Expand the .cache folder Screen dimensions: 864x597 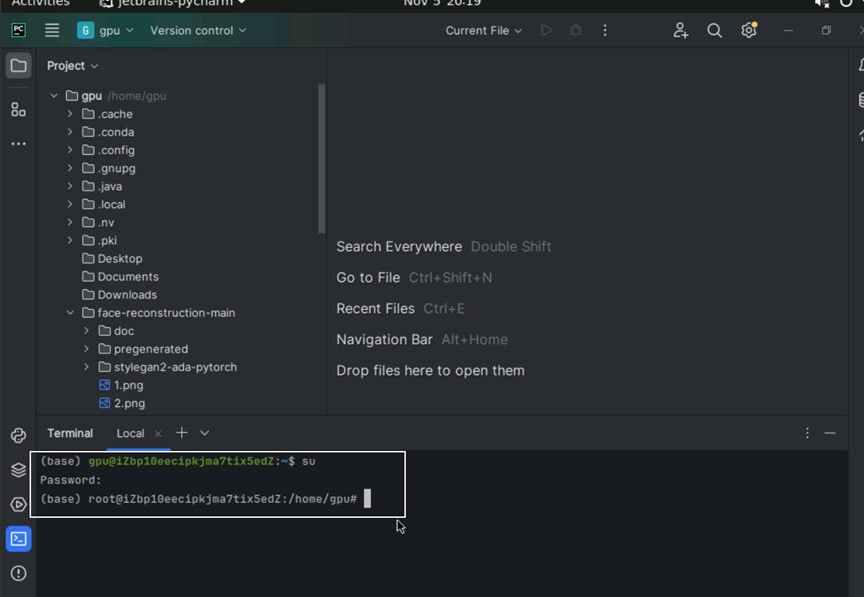(x=70, y=114)
